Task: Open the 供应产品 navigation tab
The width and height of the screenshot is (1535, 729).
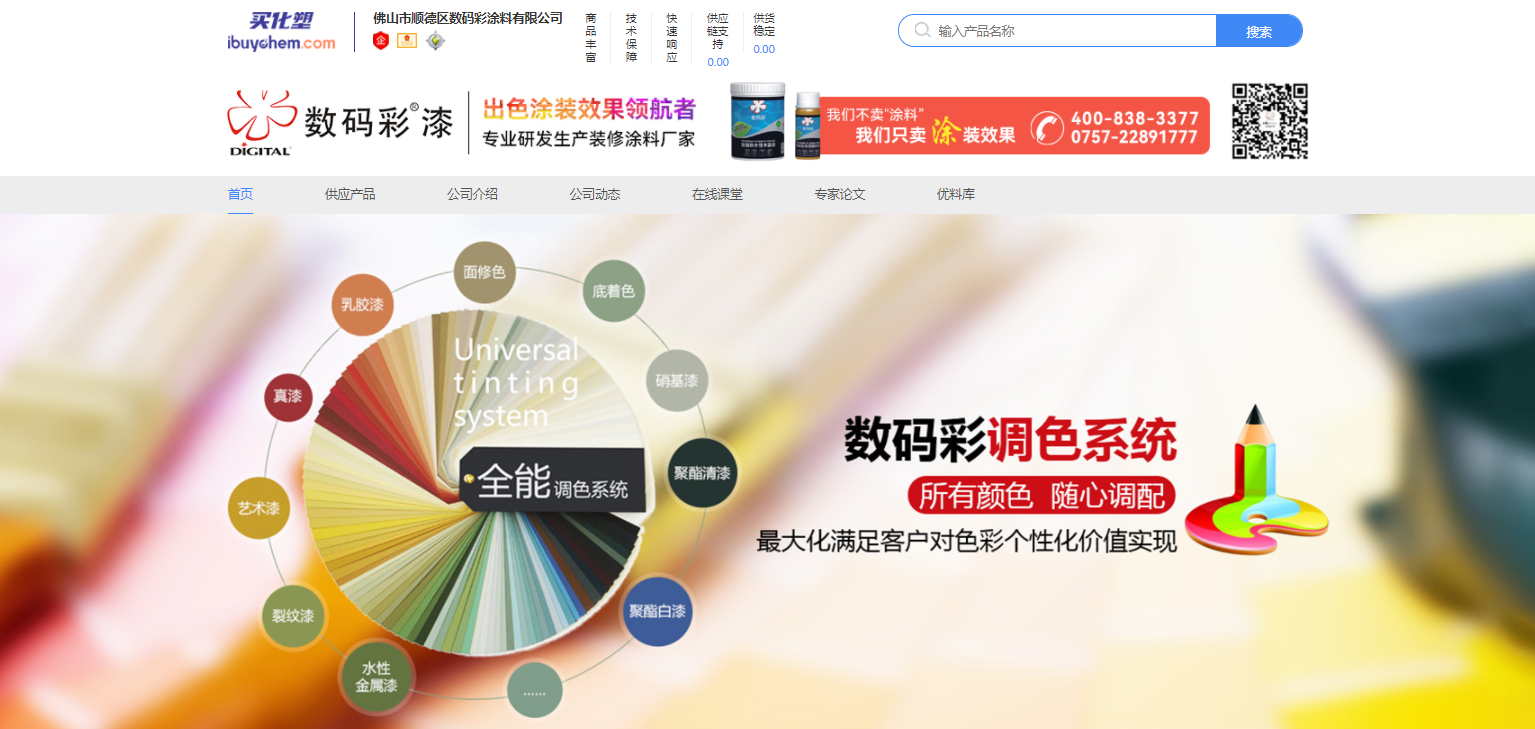Action: pos(350,194)
